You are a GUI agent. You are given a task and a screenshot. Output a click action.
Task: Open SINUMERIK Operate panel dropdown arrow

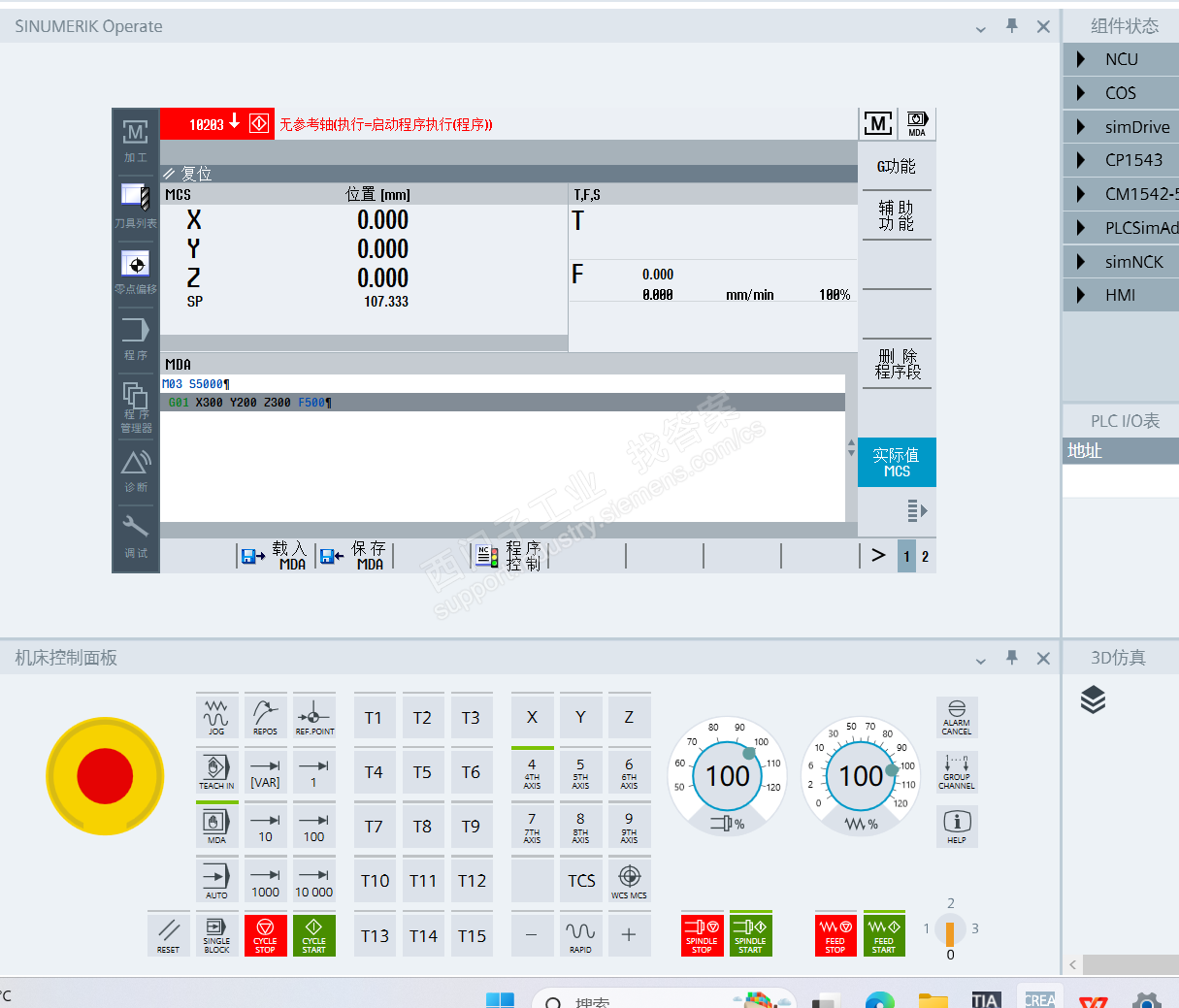click(x=981, y=28)
